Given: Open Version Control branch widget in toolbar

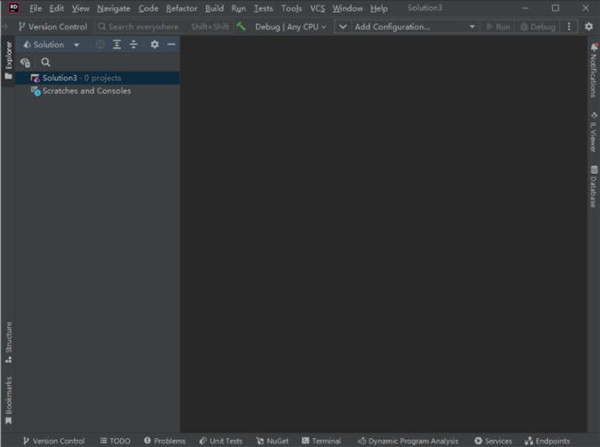Looking at the screenshot, I should [x=53, y=27].
